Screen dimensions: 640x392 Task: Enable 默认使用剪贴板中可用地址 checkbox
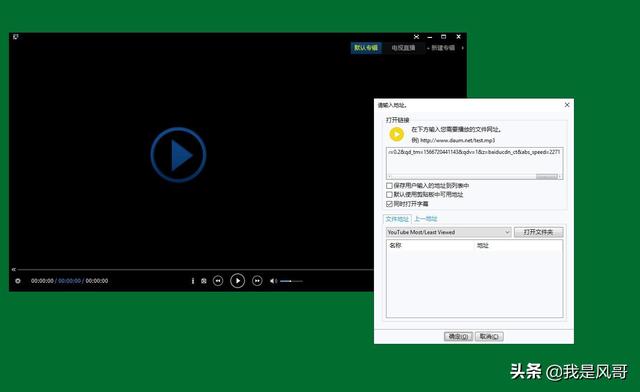(x=389, y=195)
